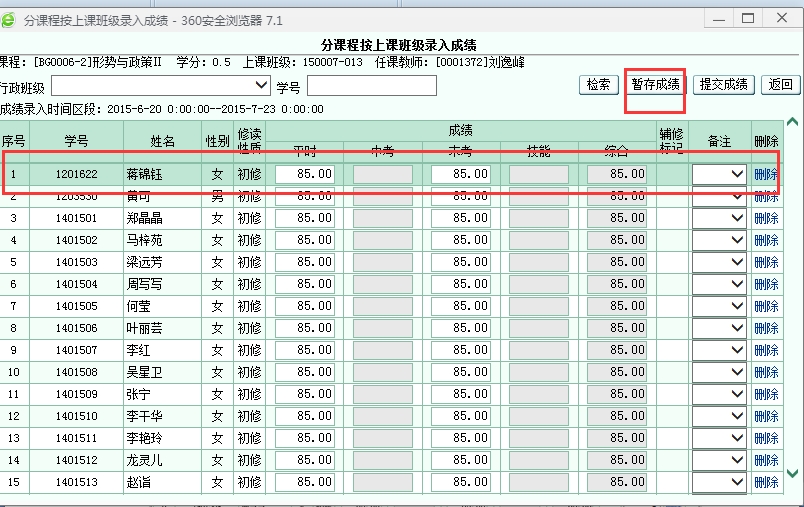
Task: Remove student 李红 via 删除 link
Action: pyautogui.click(x=766, y=350)
